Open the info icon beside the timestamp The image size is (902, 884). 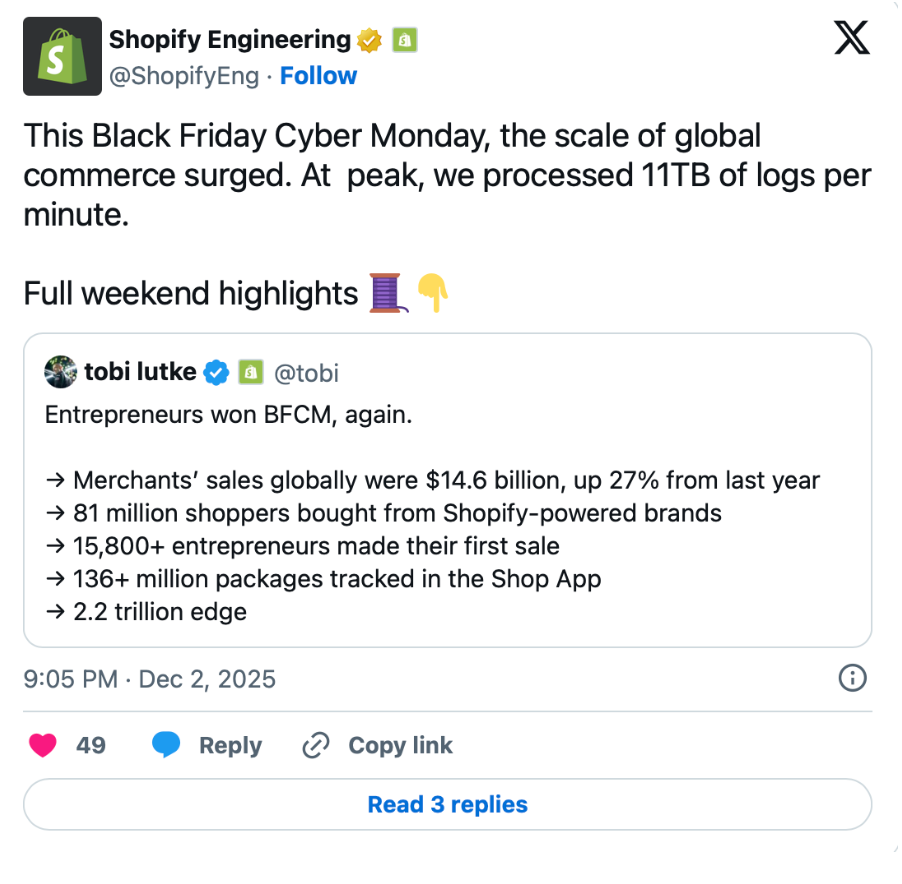click(852, 679)
